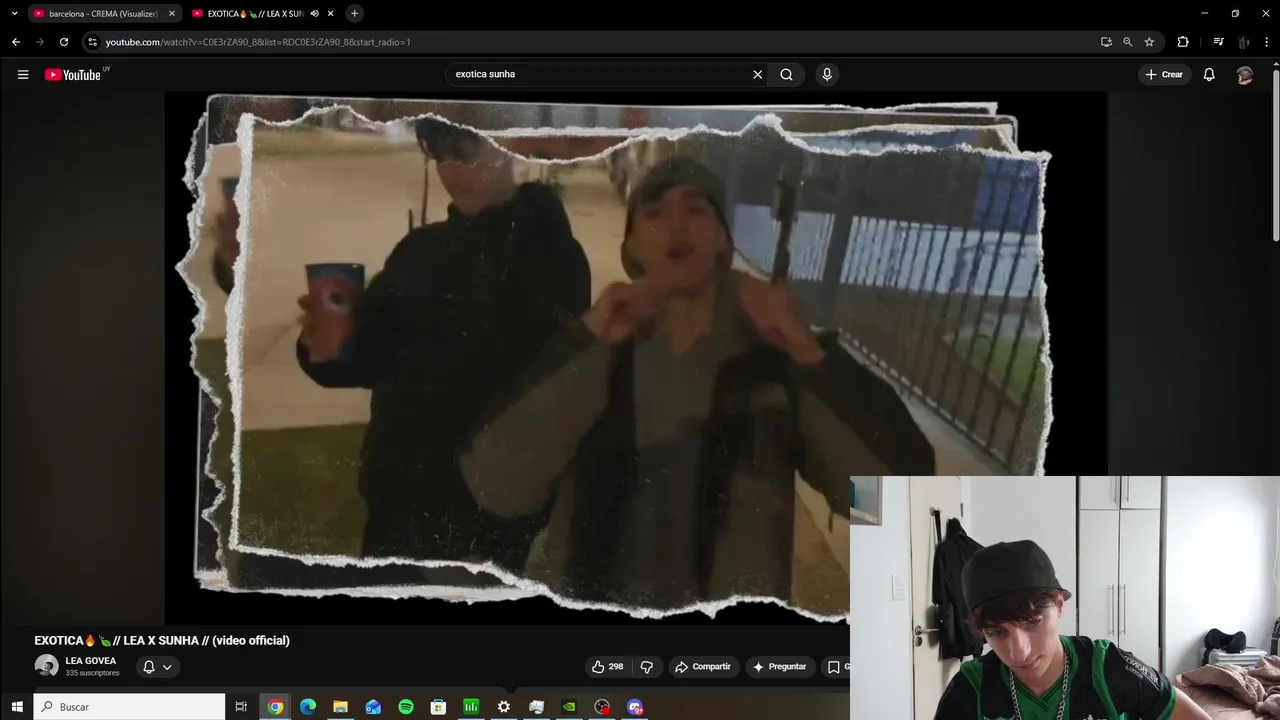Close the EXOTICA tab
The height and width of the screenshot is (720, 1280).
click(331, 14)
